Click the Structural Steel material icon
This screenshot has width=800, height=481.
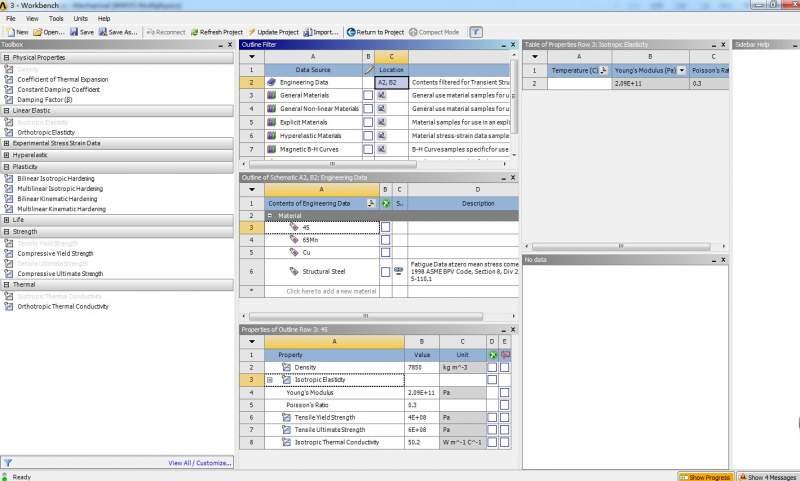(x=294, y=271)
